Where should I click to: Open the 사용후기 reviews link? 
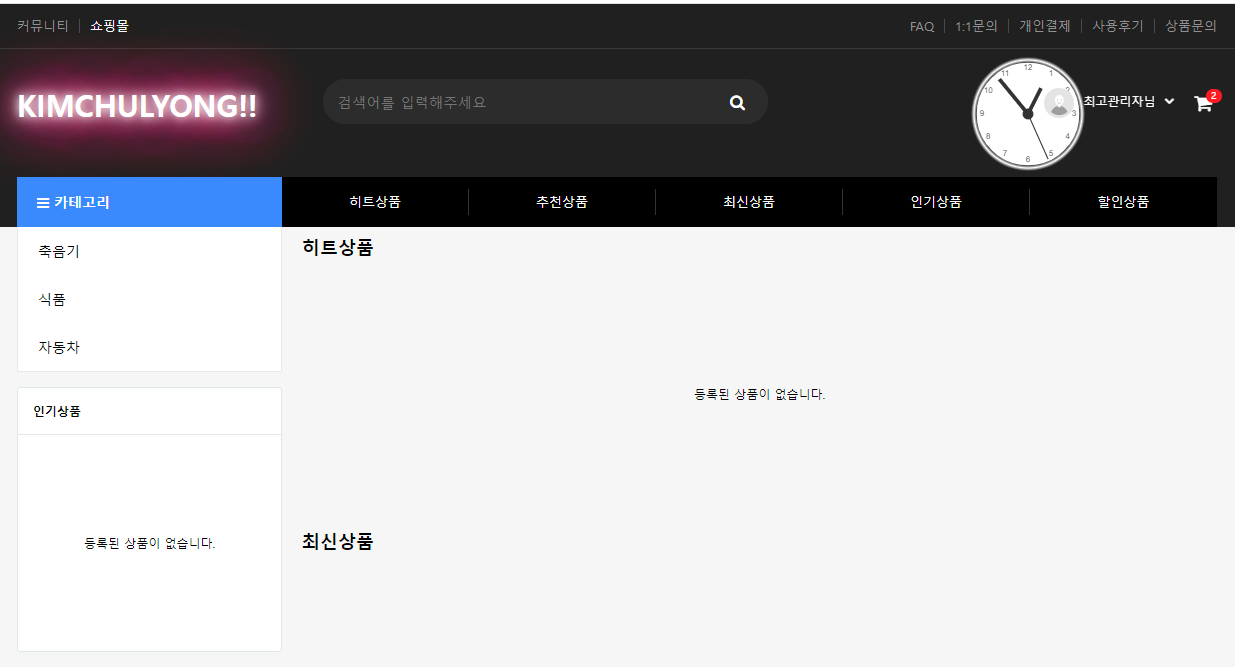click(1117, 27)
